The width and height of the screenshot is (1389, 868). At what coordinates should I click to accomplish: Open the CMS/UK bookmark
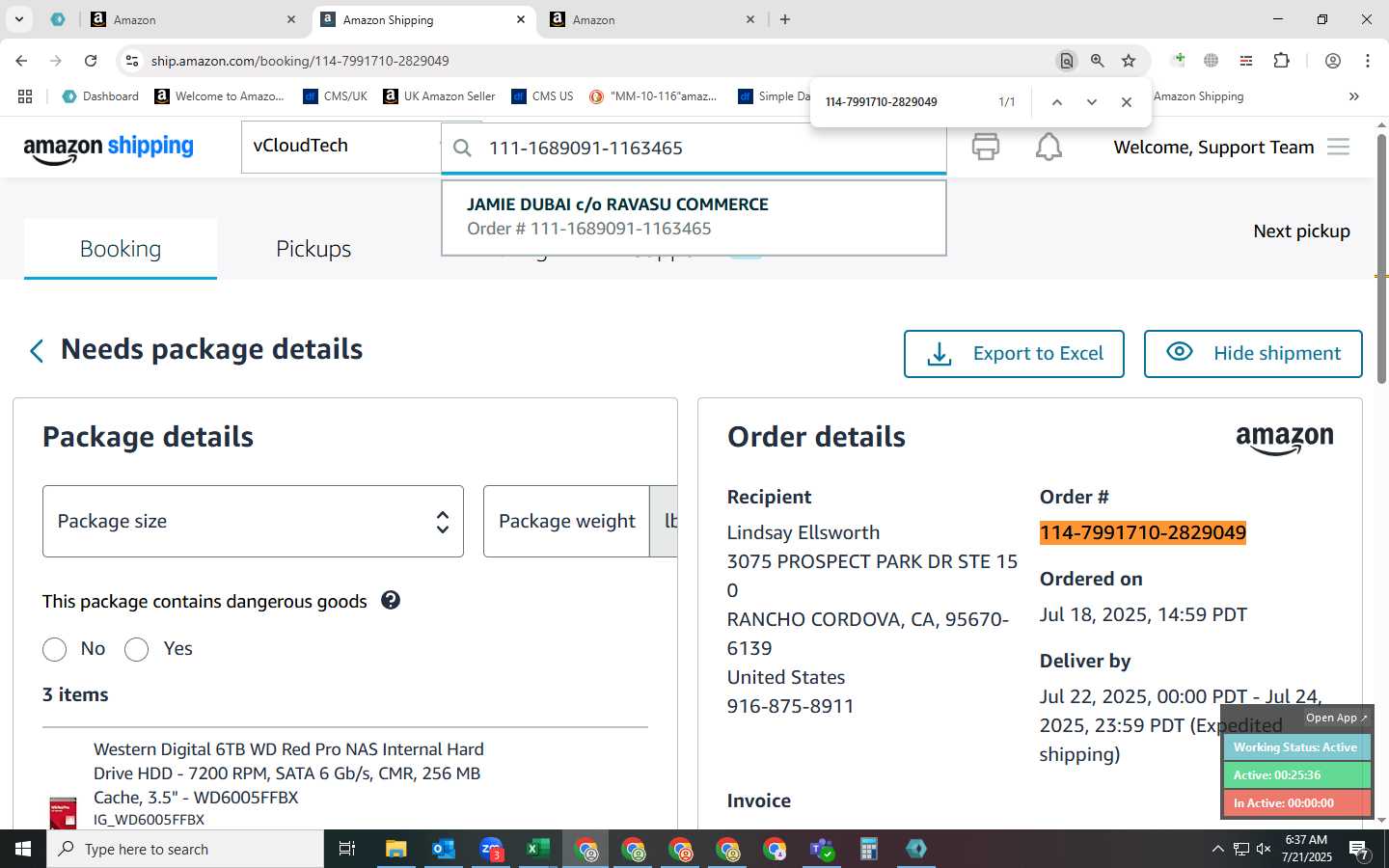[x=335, y=96]
